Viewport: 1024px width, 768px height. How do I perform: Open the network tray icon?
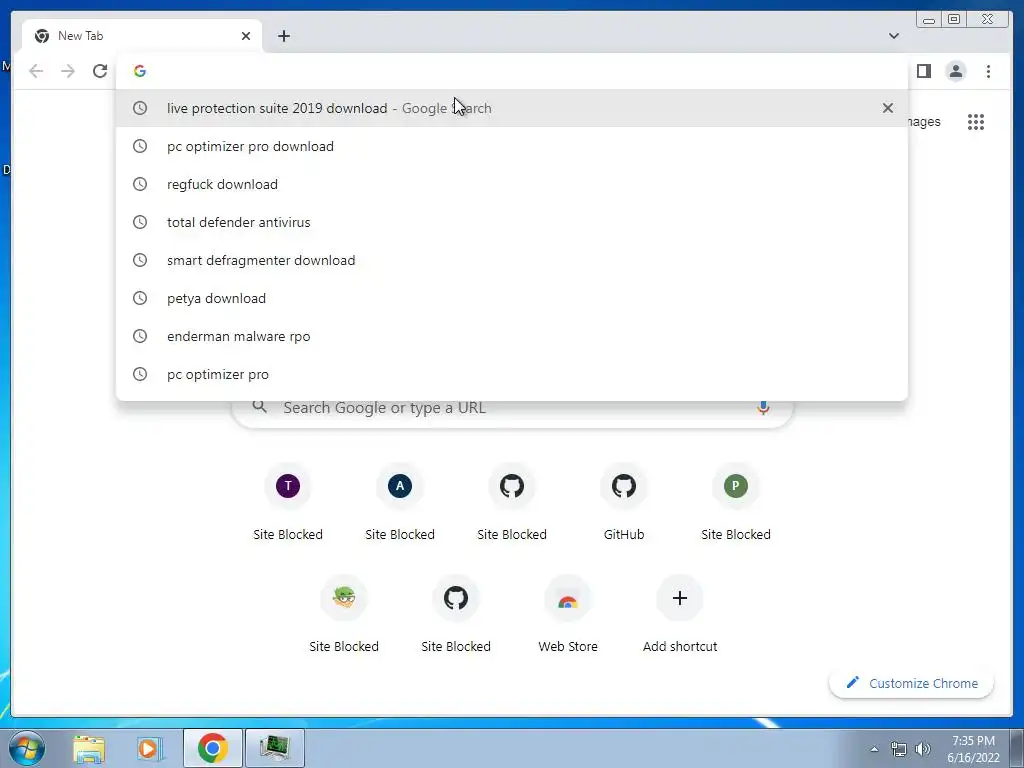pos(899,749)
